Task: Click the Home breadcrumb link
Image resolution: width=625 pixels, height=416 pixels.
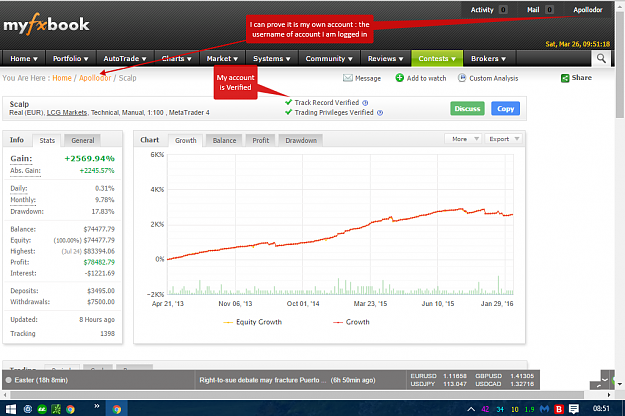Action: tap(62, 78)
